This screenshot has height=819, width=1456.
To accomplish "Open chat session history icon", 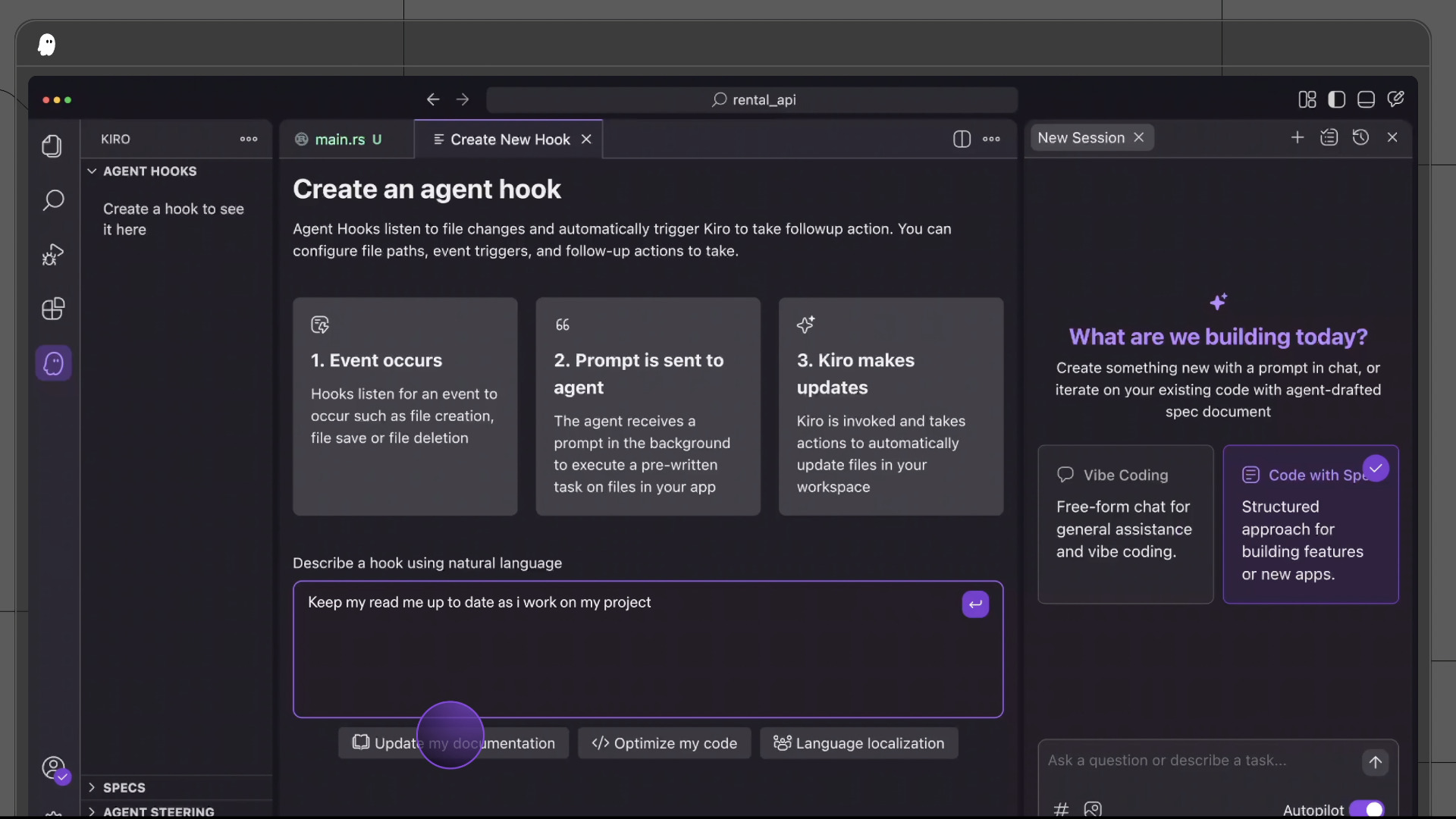I will point(1361,137).
